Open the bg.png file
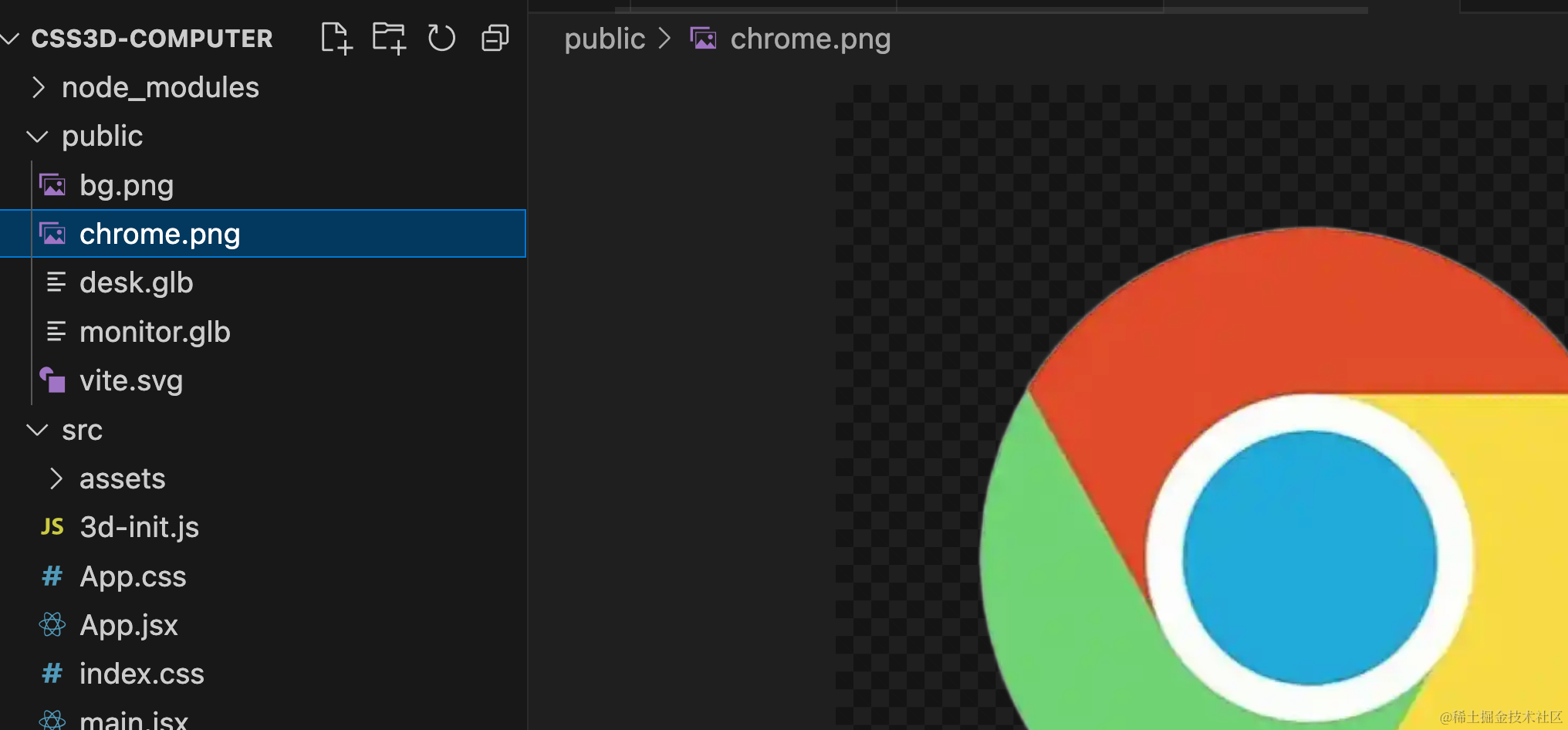The height and width of the screenshot is (730, 1568). coord(127,185)
